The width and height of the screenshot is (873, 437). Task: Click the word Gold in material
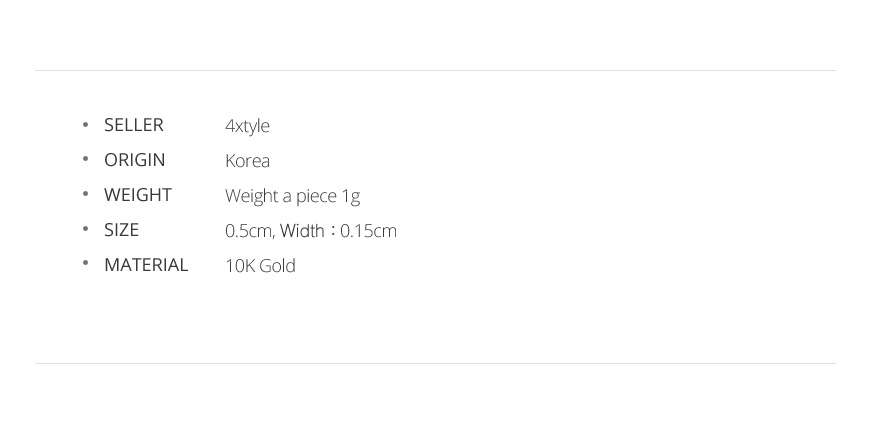(x=277, y=266)
